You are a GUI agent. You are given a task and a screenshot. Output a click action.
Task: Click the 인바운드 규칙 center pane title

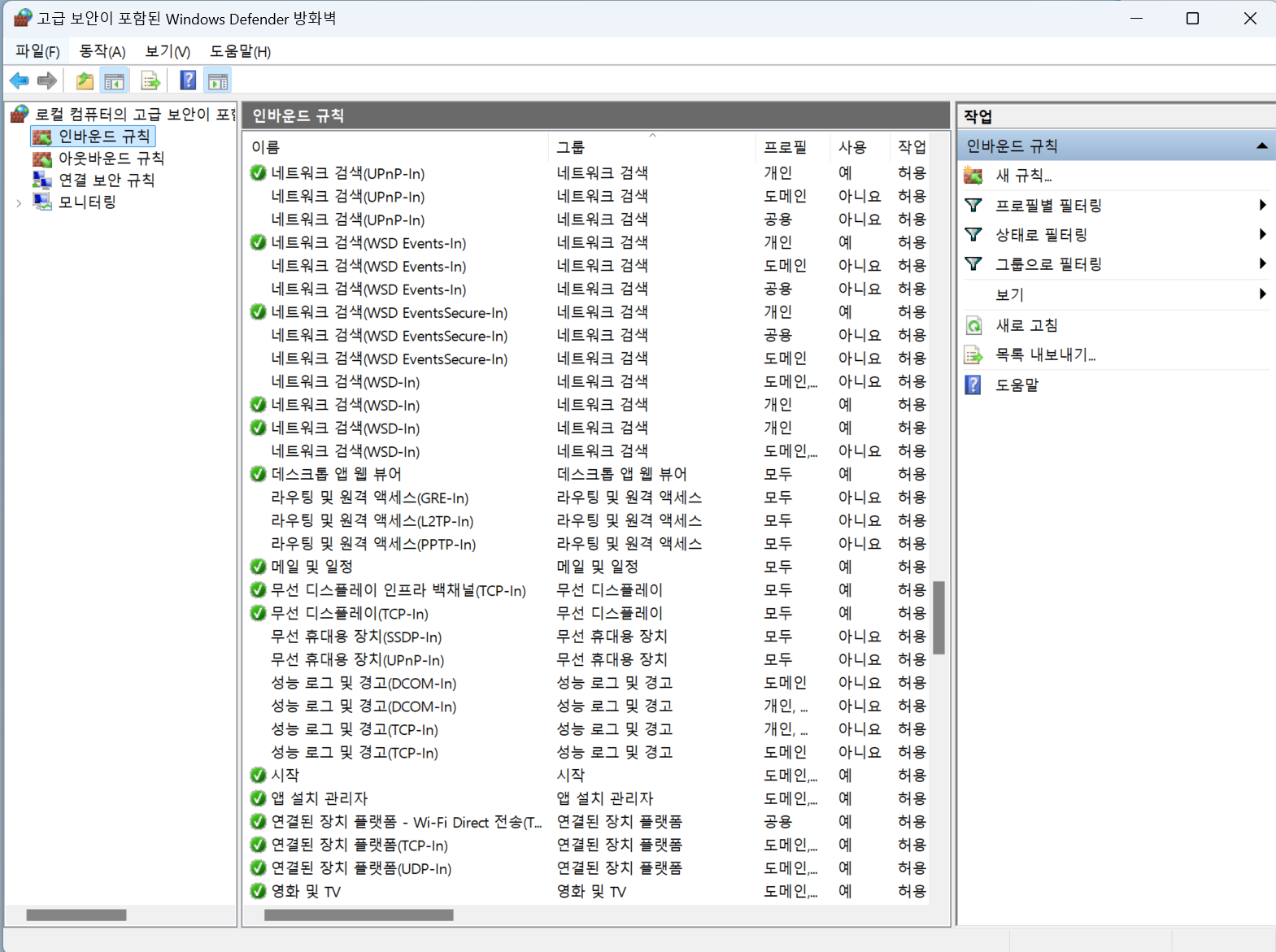coord(298,115)
